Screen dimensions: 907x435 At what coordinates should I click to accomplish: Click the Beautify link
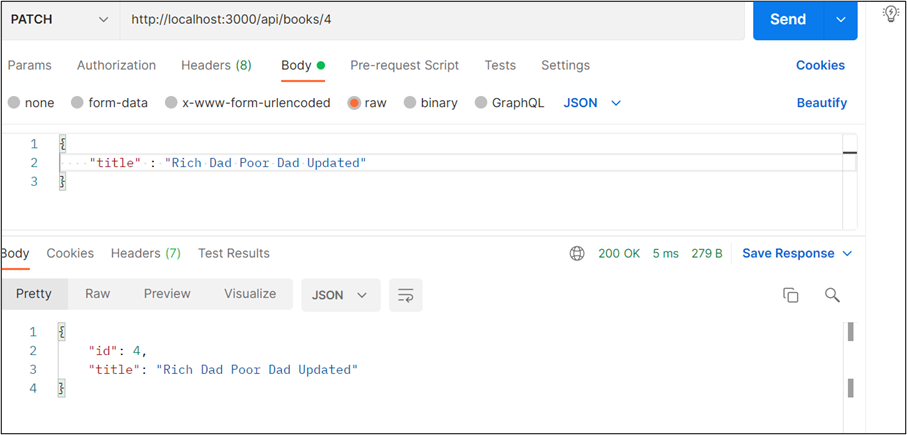tap(821, 103)
